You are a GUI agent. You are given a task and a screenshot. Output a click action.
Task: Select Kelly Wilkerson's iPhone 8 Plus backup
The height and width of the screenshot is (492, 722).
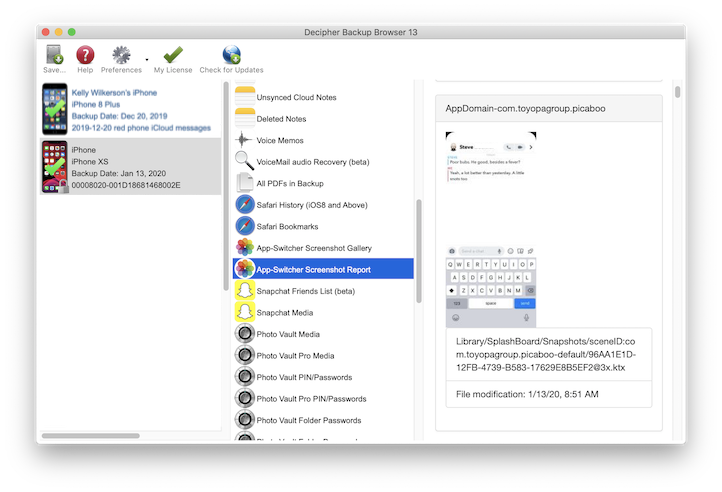click(x=130, y=110)
